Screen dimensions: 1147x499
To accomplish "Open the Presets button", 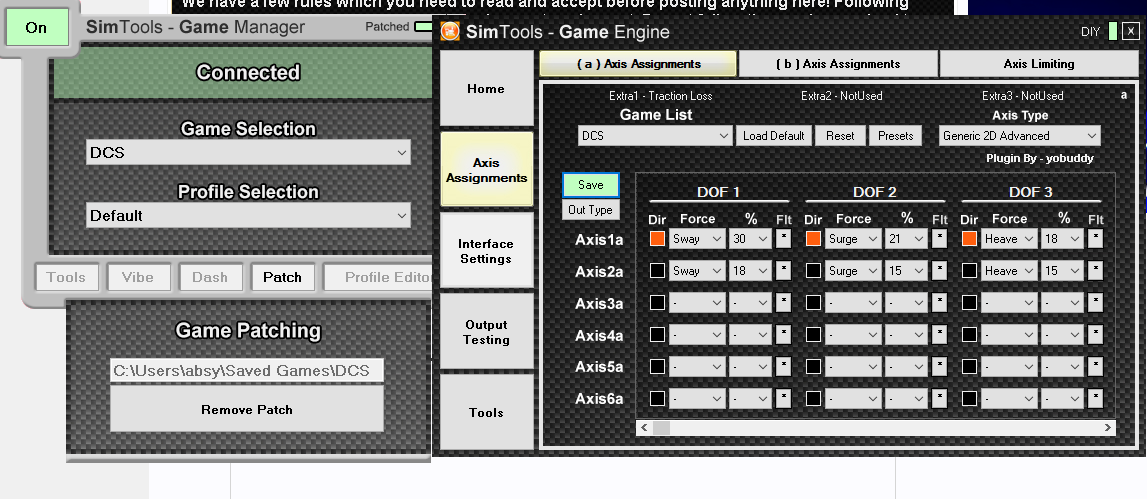I will tap(895, 135).
